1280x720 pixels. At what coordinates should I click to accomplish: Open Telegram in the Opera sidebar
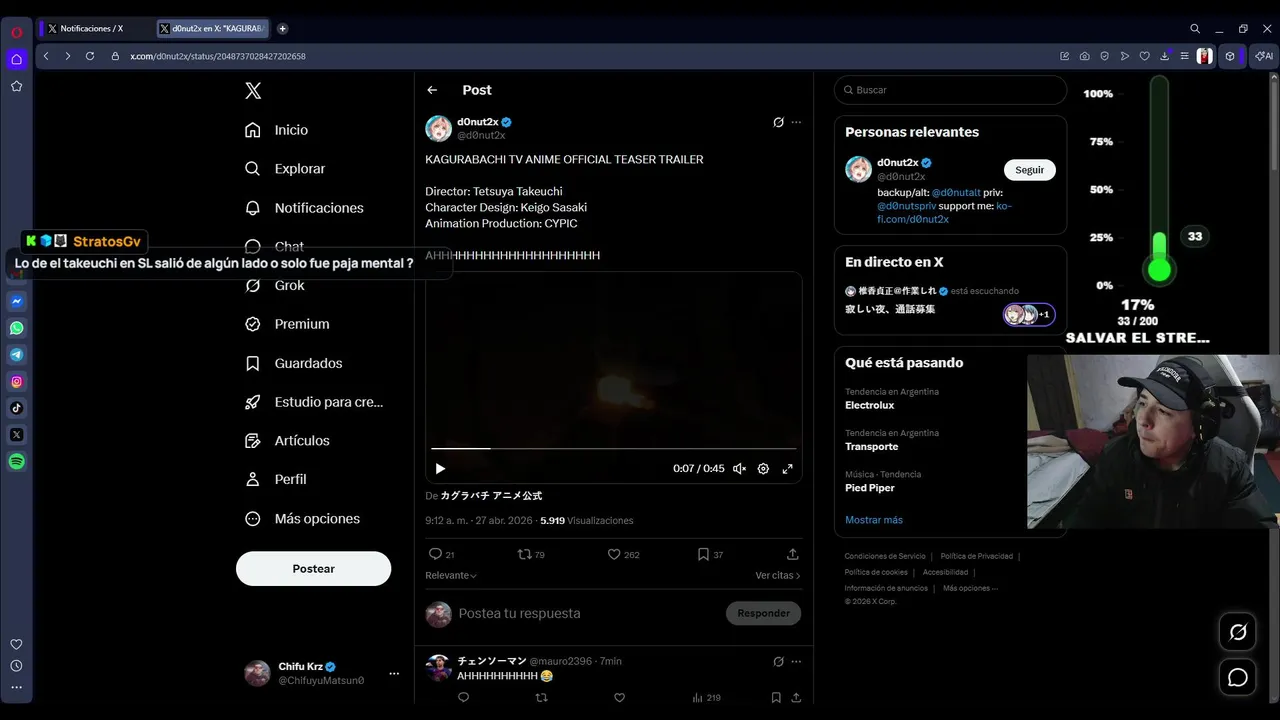click(17, 355)
